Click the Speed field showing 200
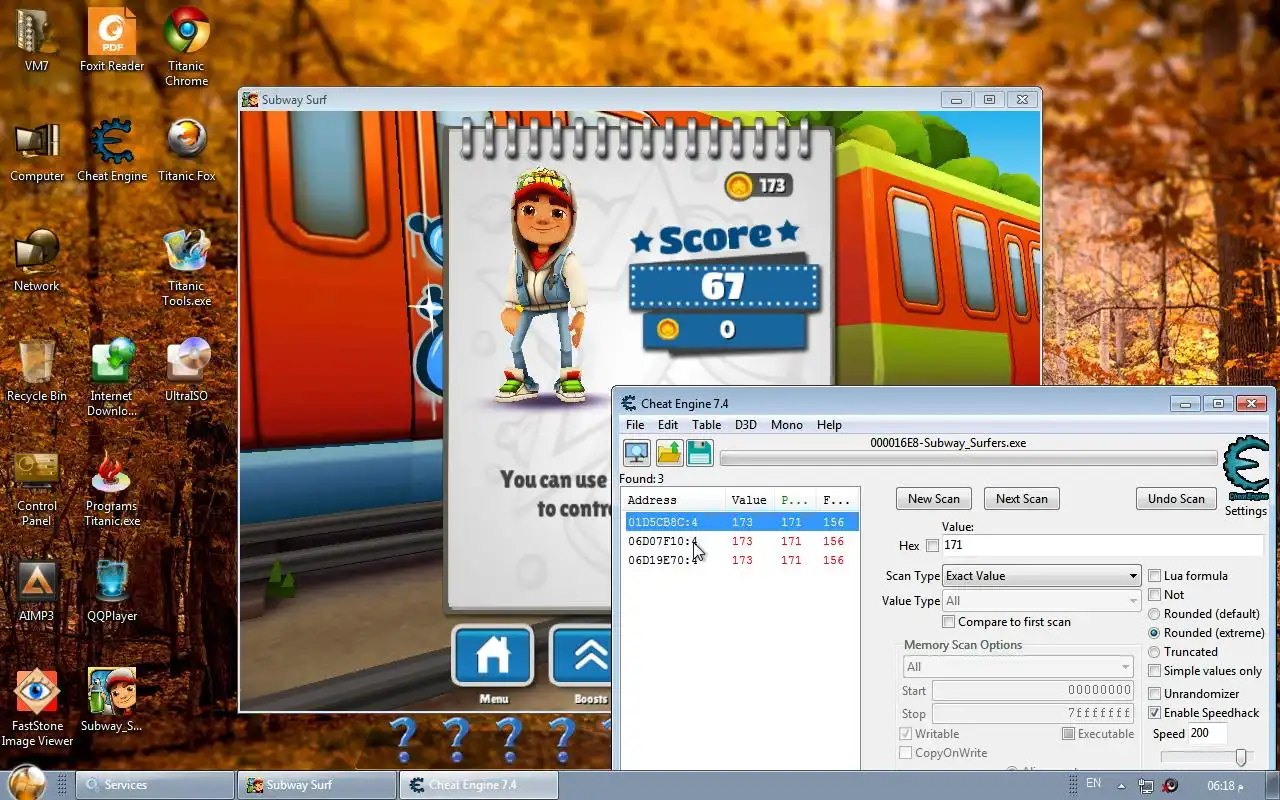 click(x=1207, y=734)
